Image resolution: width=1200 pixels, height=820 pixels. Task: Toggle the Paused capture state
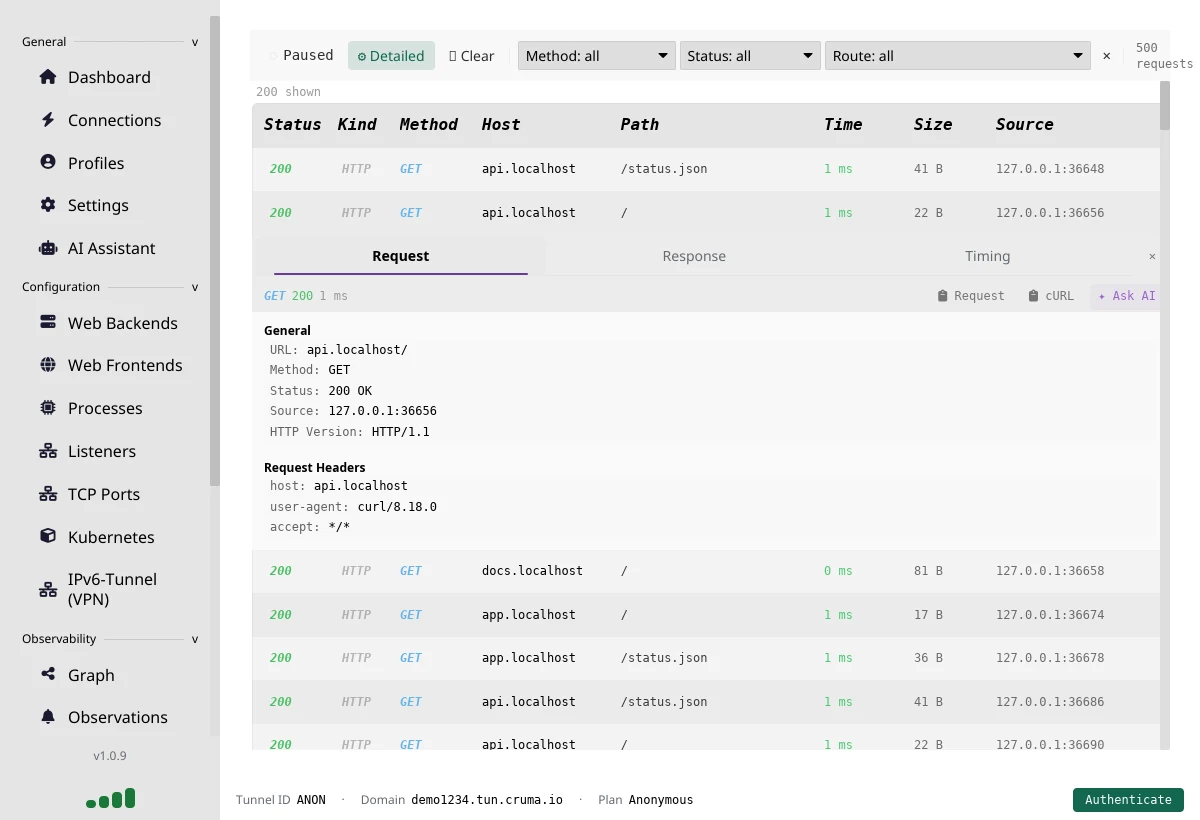pos(301,55)
